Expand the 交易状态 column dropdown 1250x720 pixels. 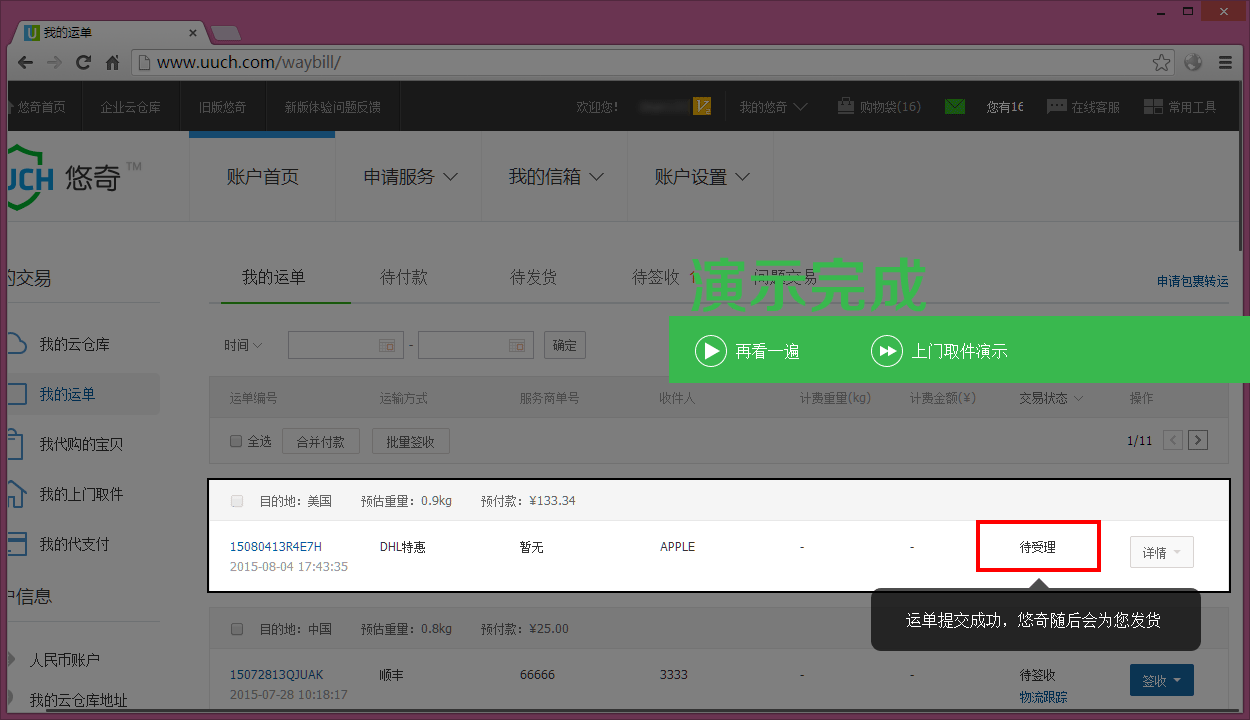pyautogui.click(x=1050, y=397)
